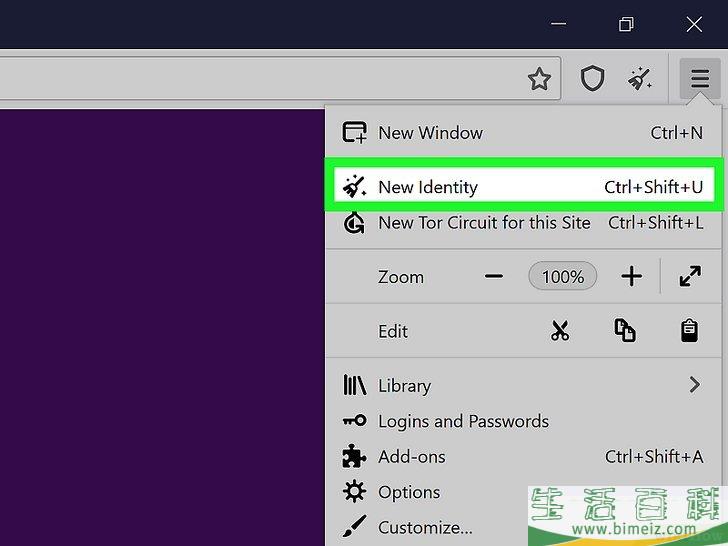Click the Library books icon

tap(355, 385)
